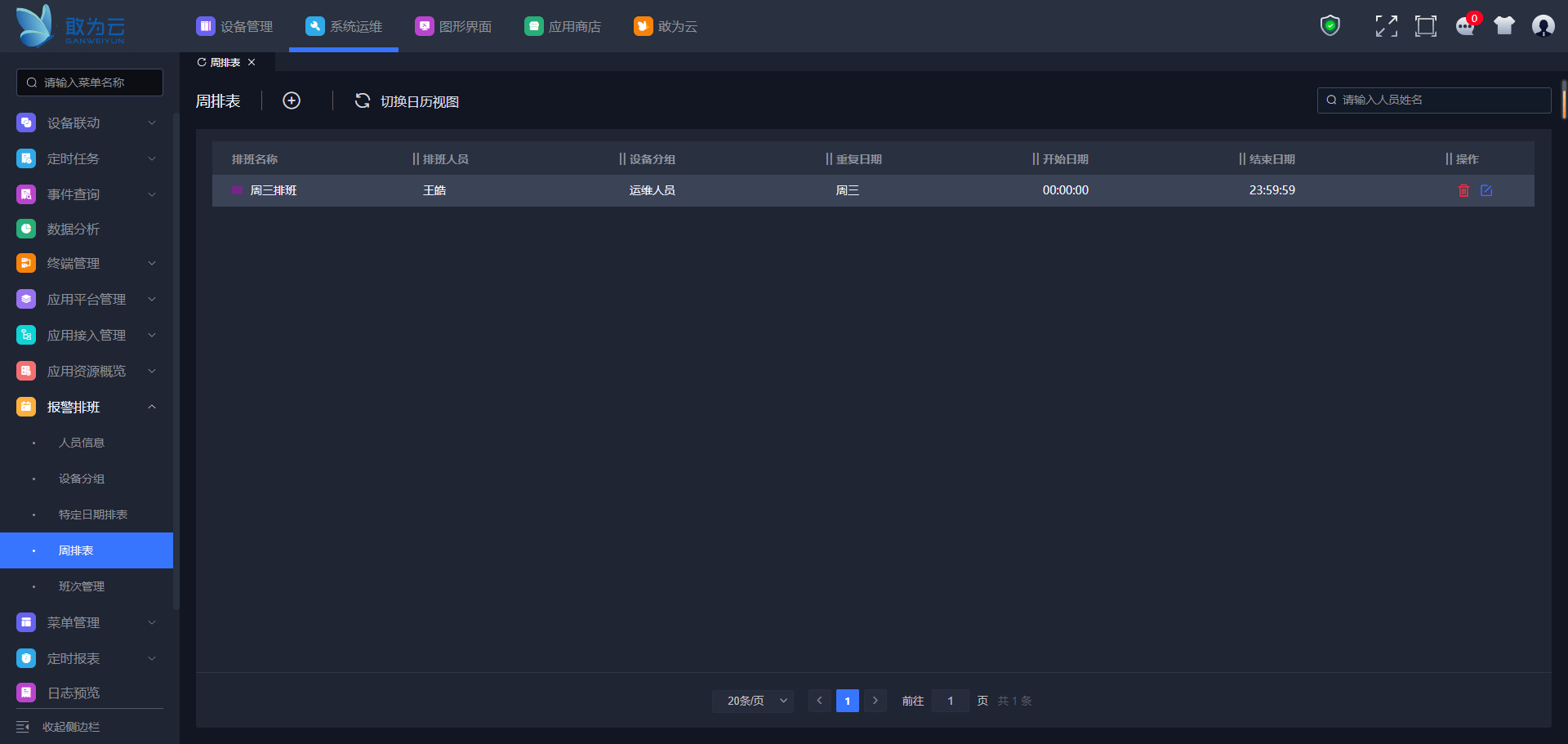Go to the next page arrow
Screen dimensions: 1568x744
pos(875,701)
